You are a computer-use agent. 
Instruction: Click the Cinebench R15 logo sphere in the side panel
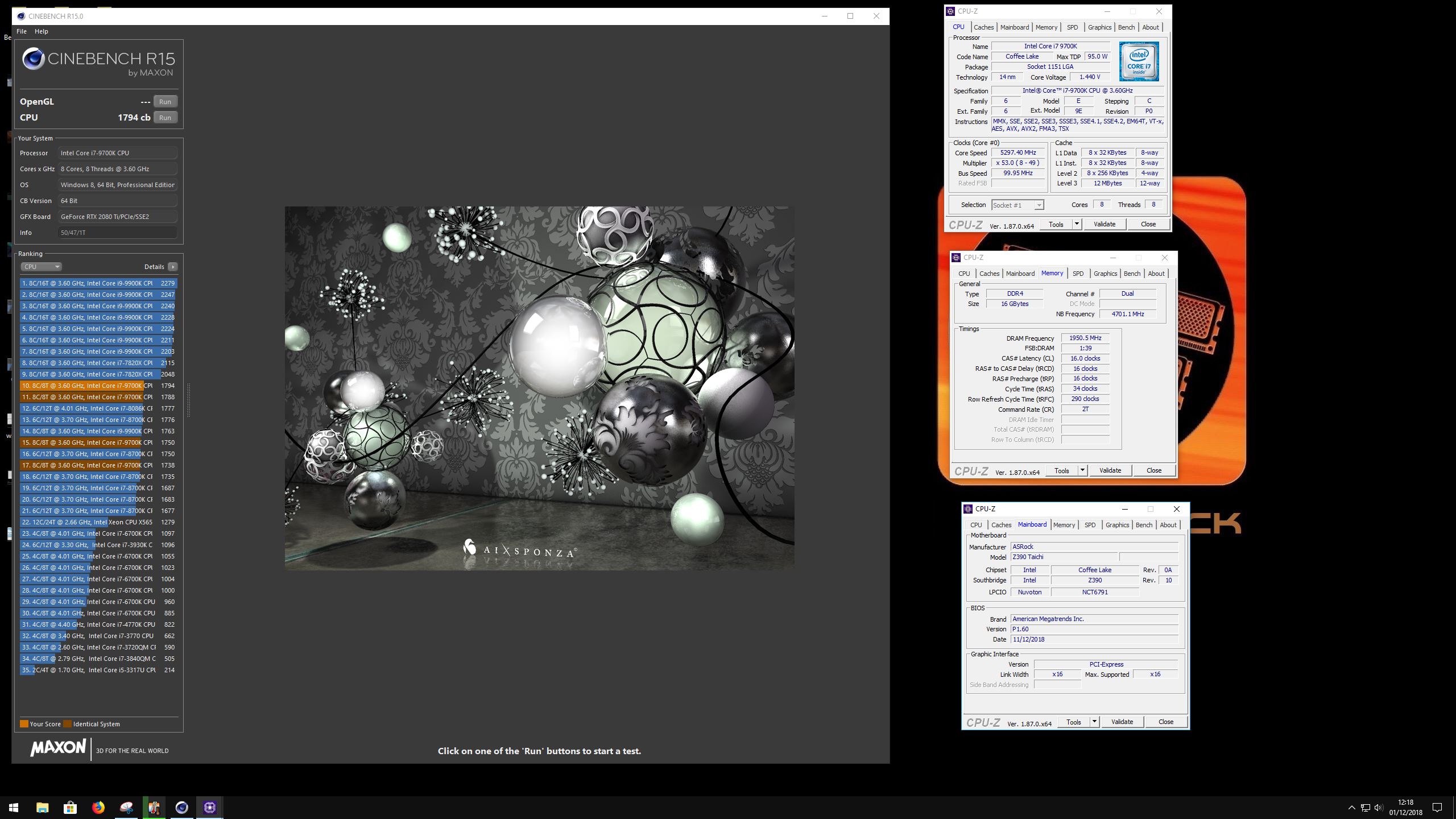pyautogui.click(x=33, y=59)
